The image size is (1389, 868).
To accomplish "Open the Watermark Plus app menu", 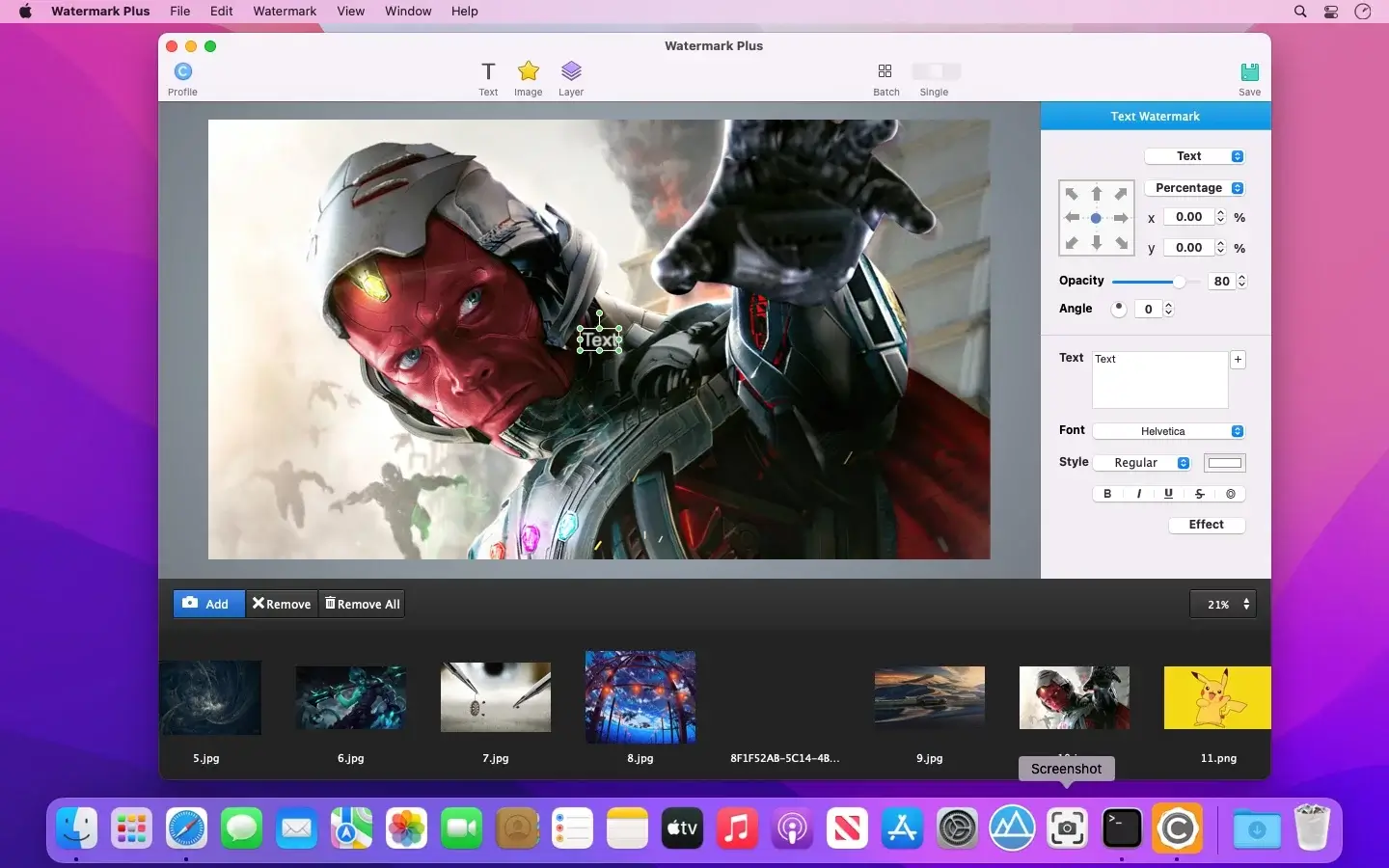I will point(100,12).
